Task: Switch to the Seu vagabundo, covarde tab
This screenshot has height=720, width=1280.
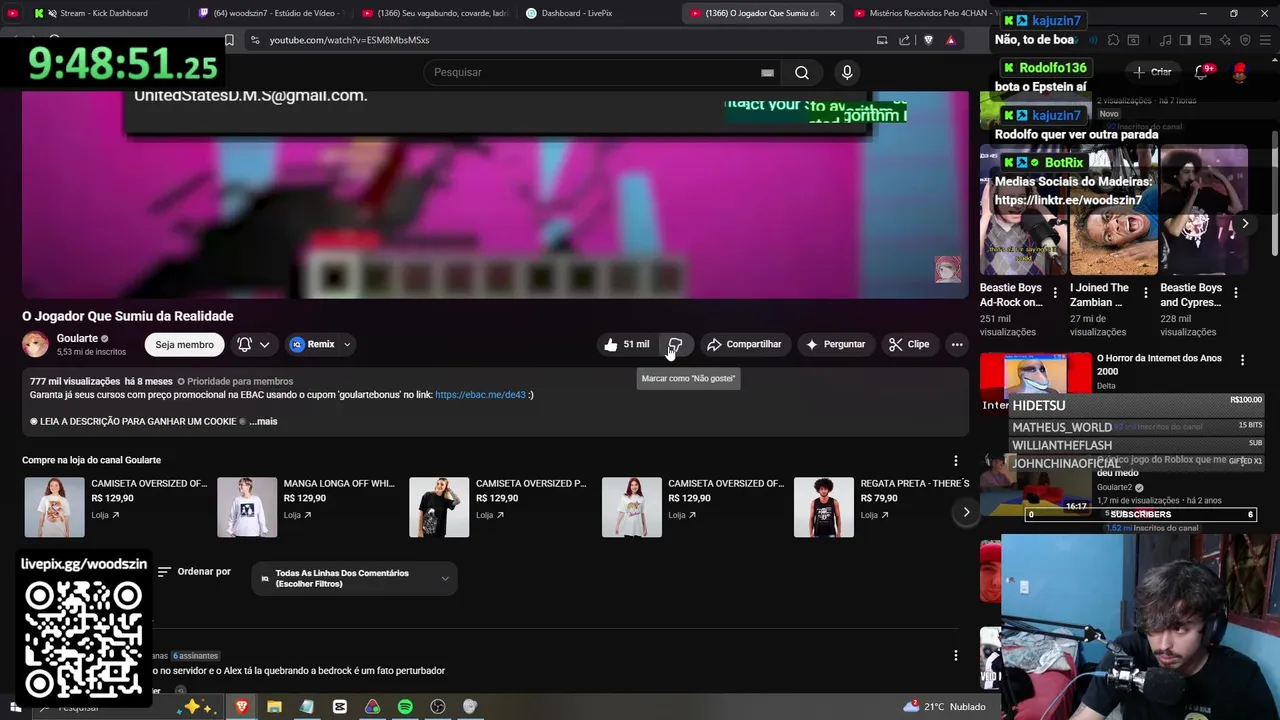Action: [435, 13]
